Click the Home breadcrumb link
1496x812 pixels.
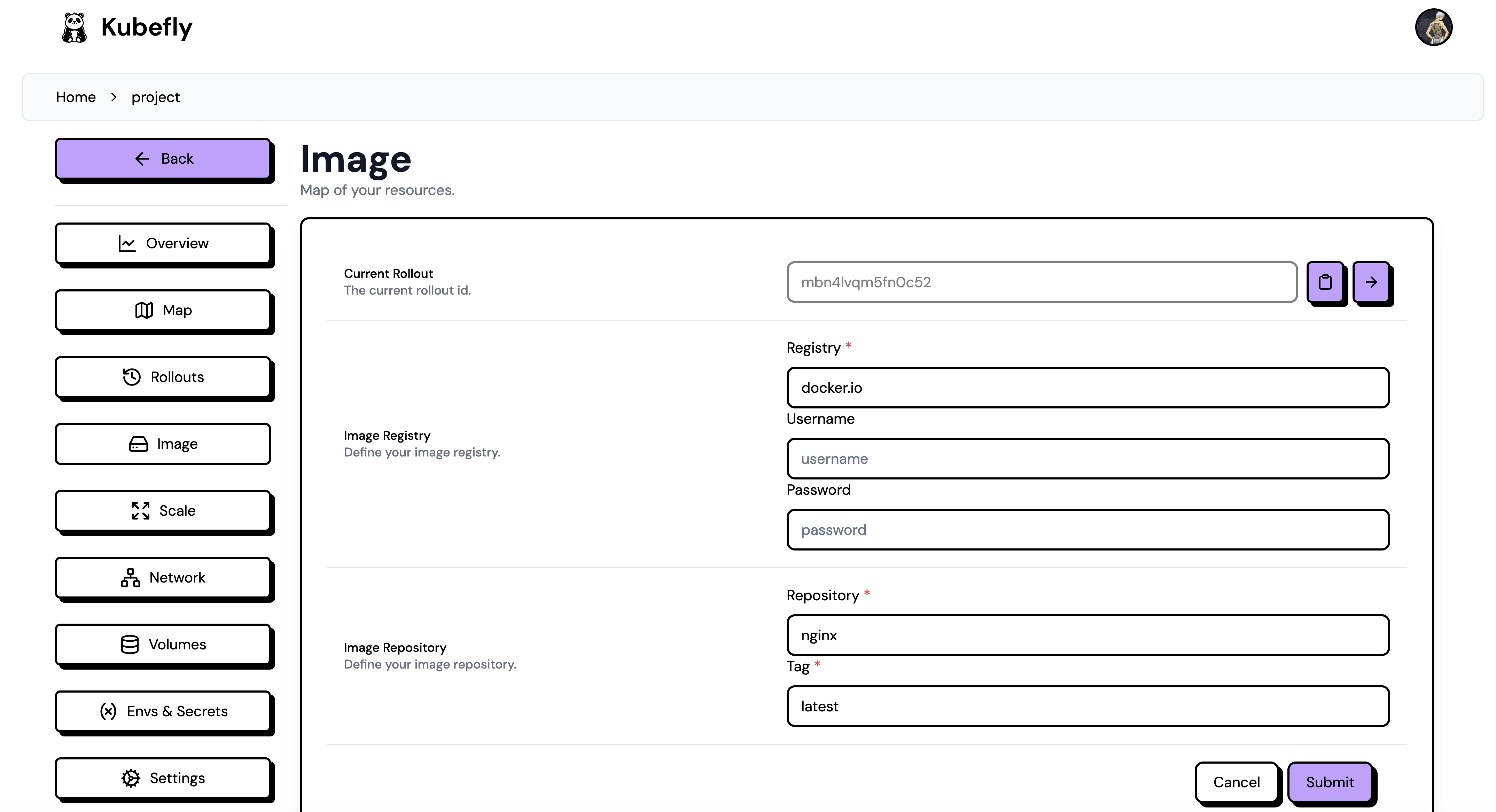(x=76, y=97)
